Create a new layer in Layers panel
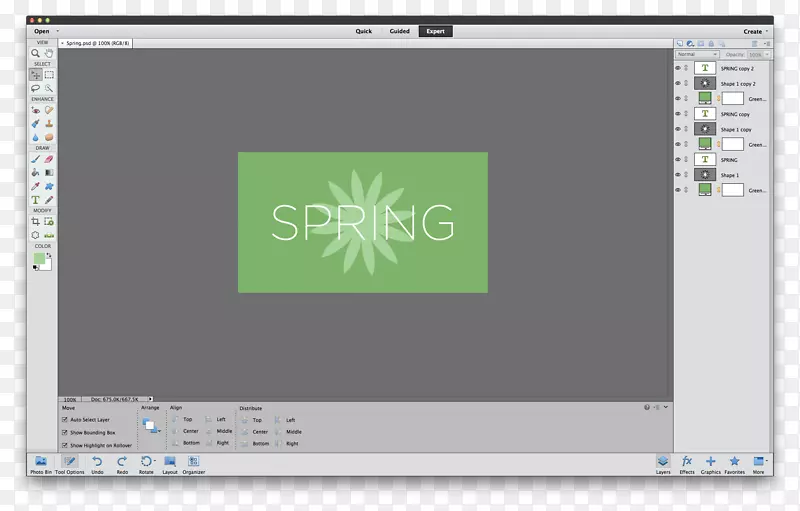 pyautogui.click(x=680, y=43)
